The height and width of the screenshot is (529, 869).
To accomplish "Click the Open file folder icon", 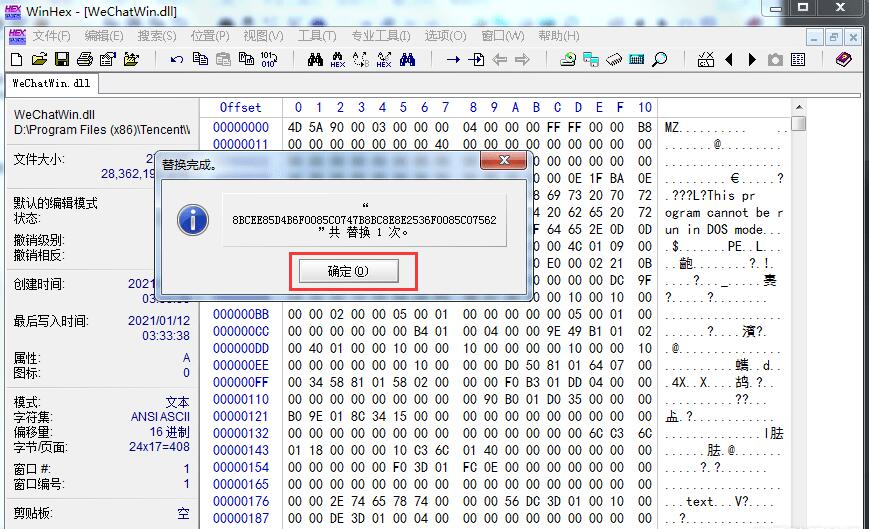I will click(40, 60).
